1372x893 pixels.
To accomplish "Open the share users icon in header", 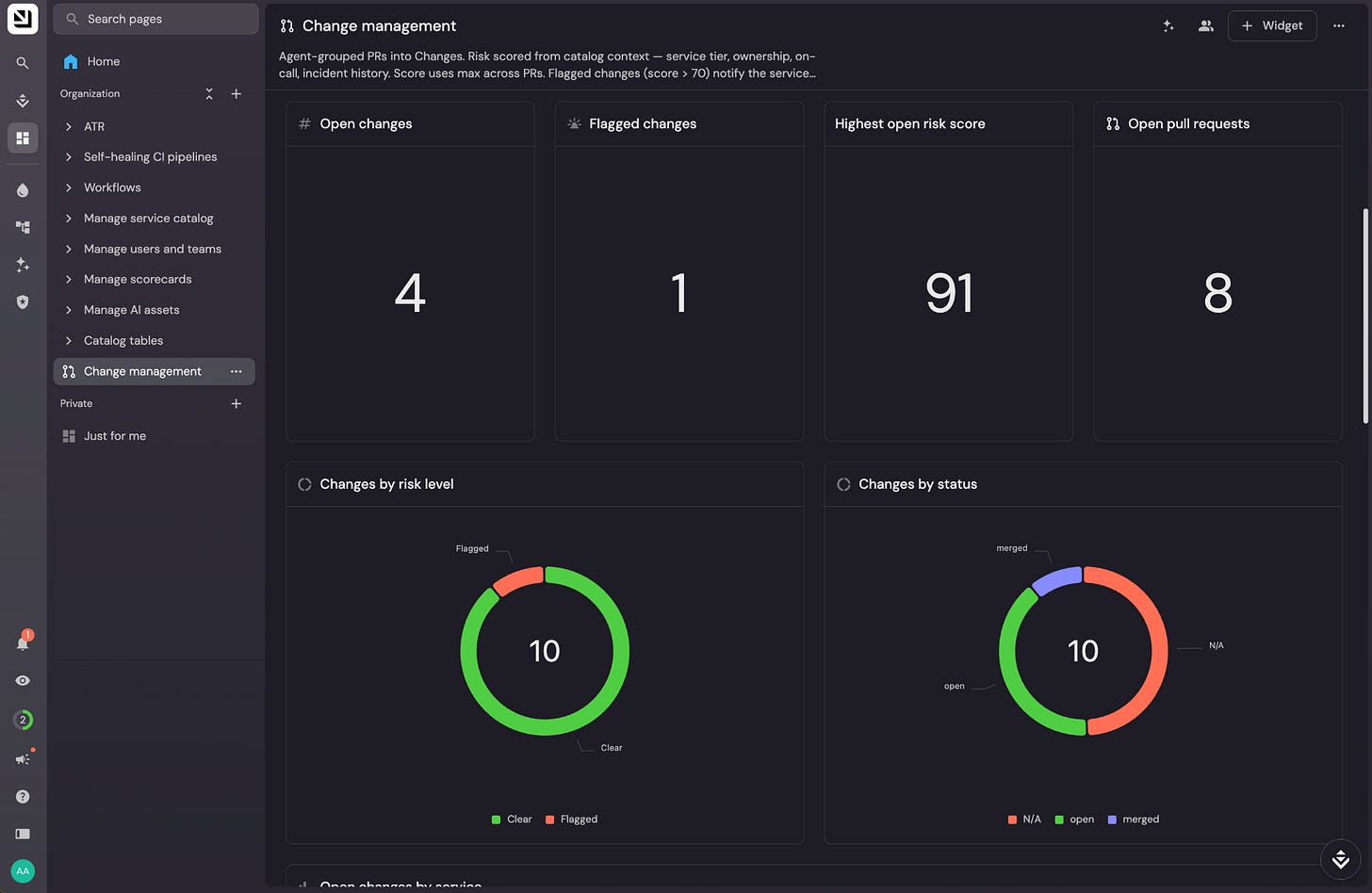I will tap(1205, 26).
